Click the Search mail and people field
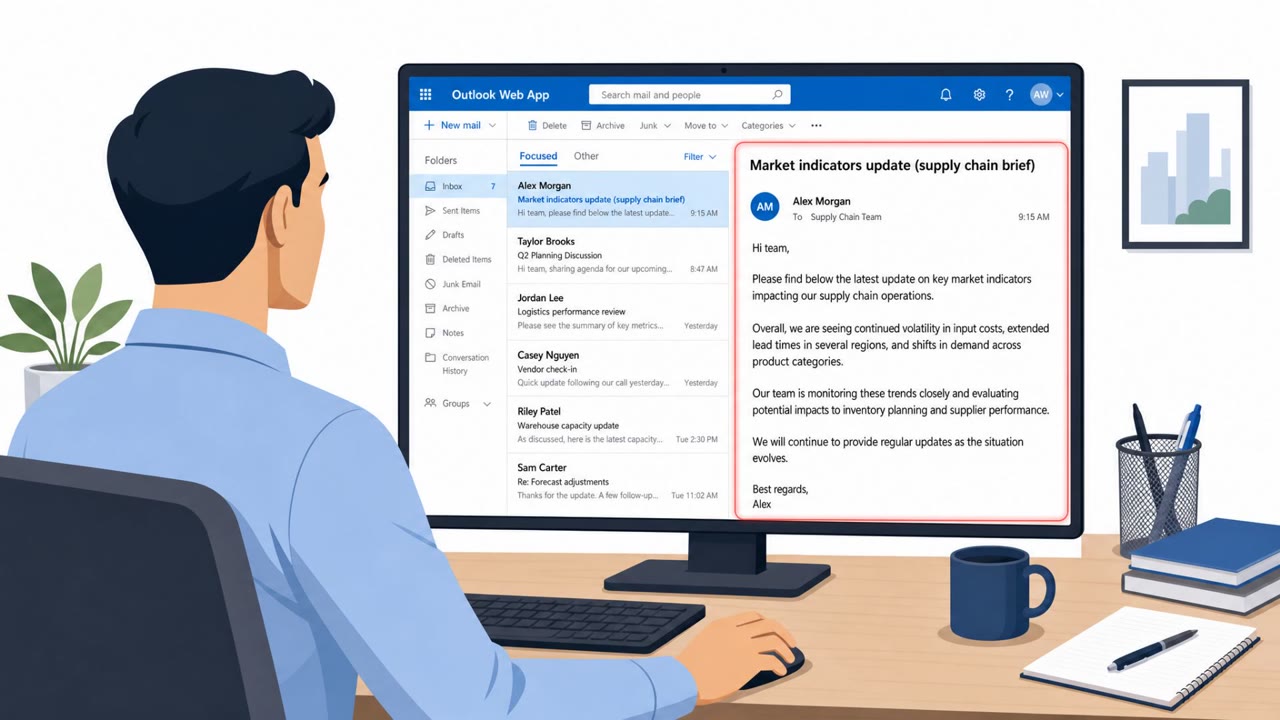The width and height of the screenshot is (1280, 720). click(690, 95)
